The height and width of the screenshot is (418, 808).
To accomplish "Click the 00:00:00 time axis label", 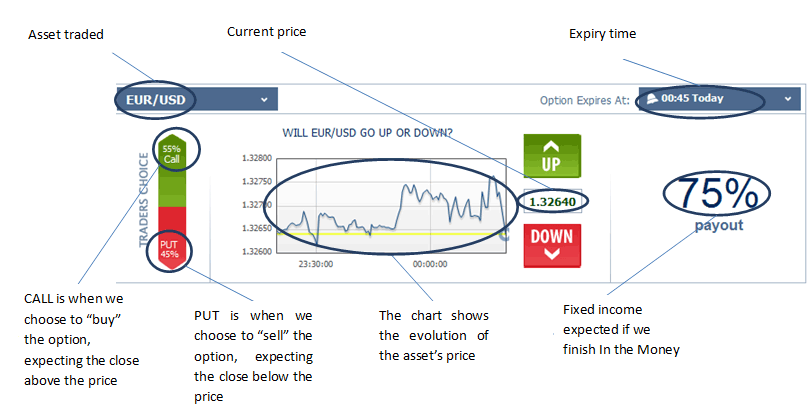I will pos(430,264).
